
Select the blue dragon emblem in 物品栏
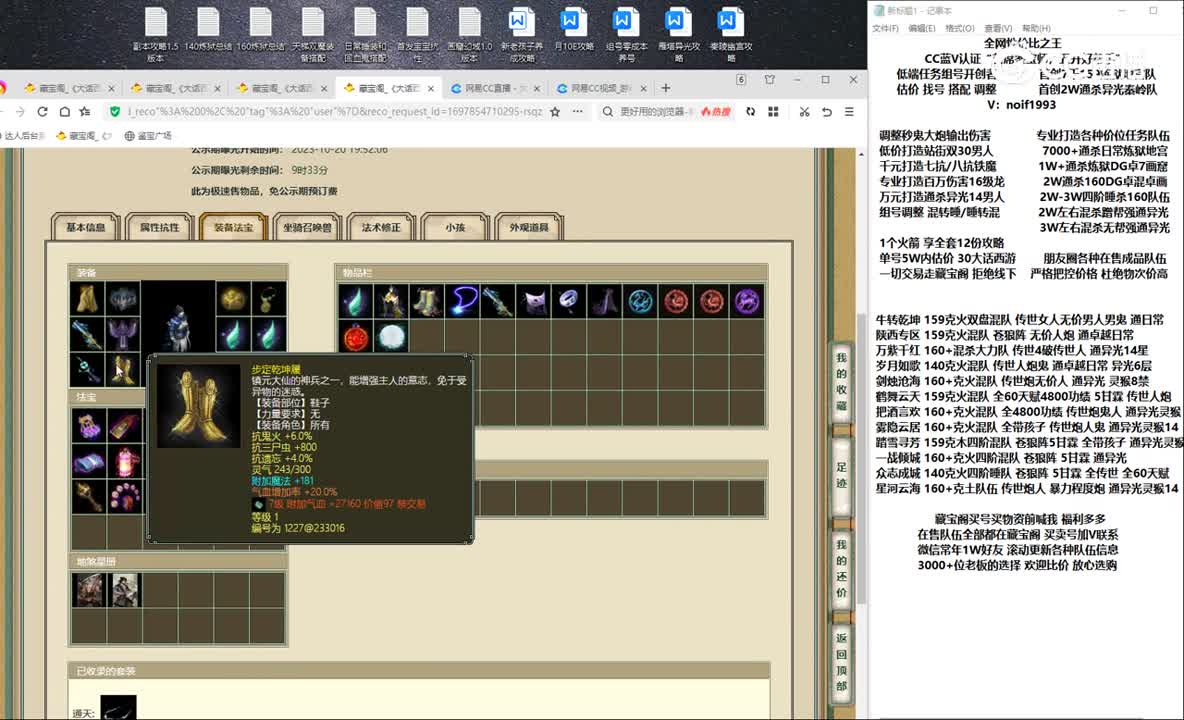pyautogui.click(x=640, y=301)
